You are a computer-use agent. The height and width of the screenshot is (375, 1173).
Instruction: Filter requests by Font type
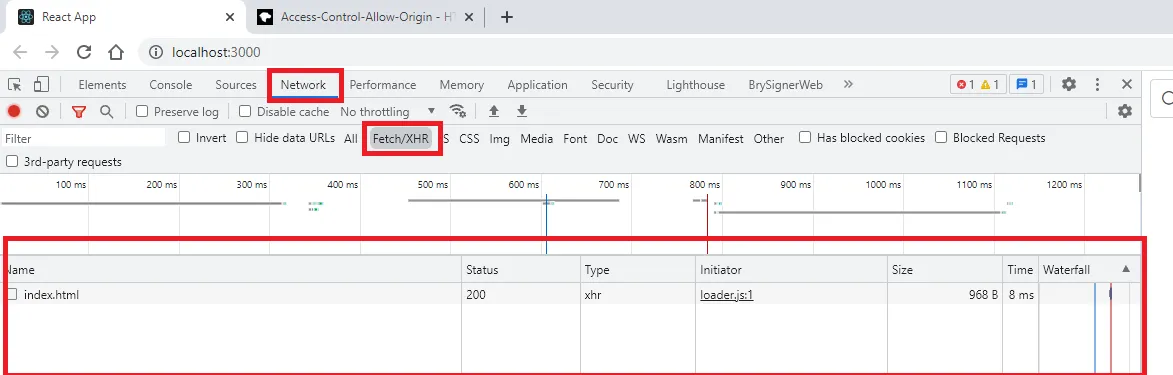click(x=575, y=138)
